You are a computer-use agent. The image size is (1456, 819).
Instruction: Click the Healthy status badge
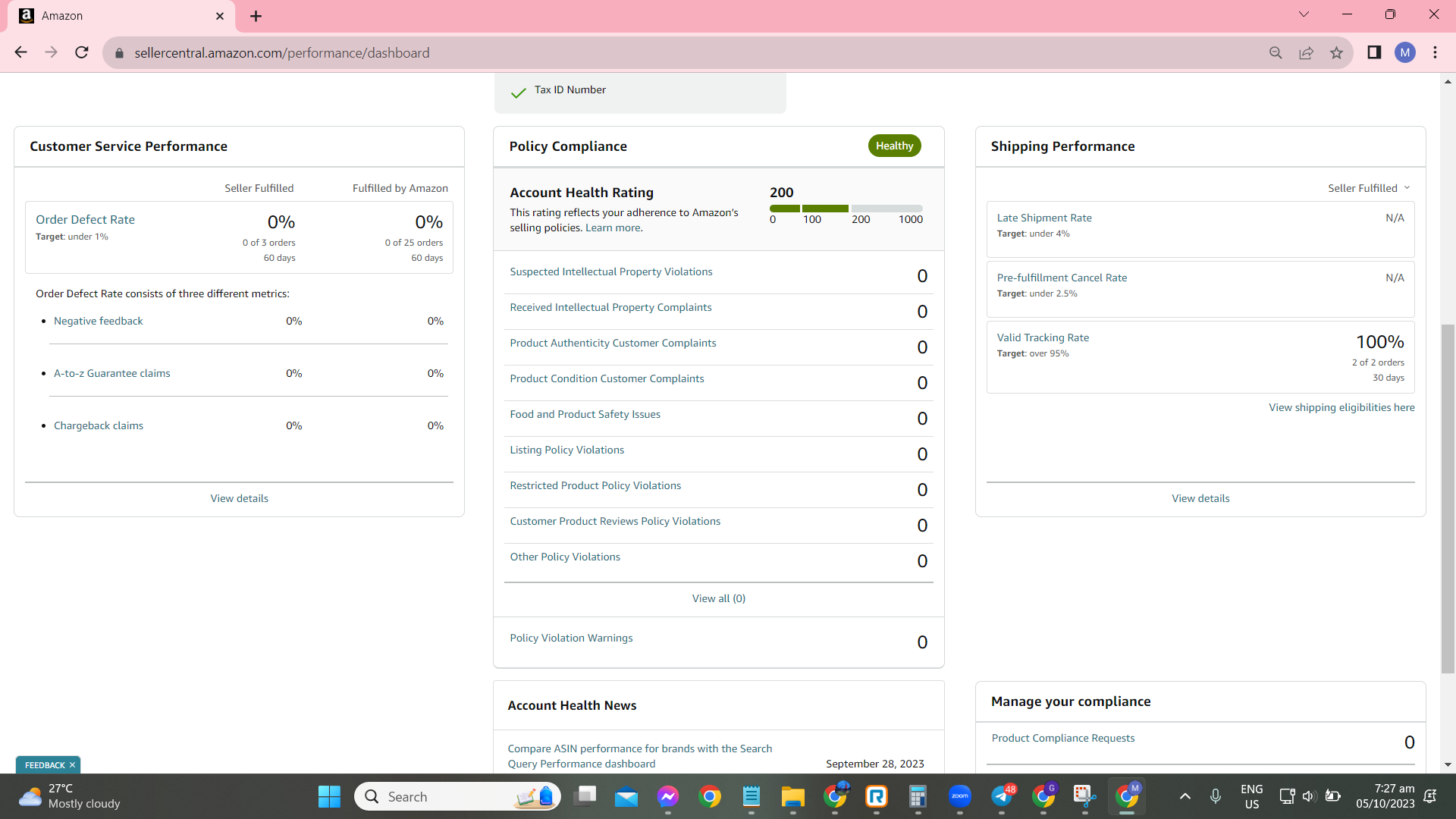coord(895,146)
